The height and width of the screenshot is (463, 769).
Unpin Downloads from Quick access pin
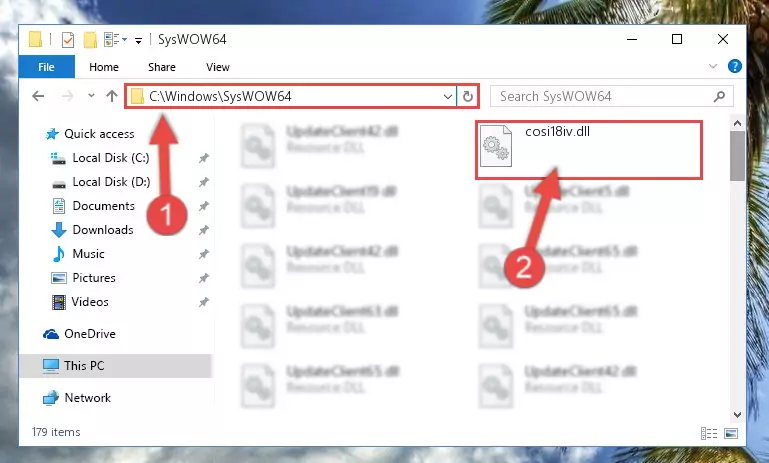coord(204,230)
